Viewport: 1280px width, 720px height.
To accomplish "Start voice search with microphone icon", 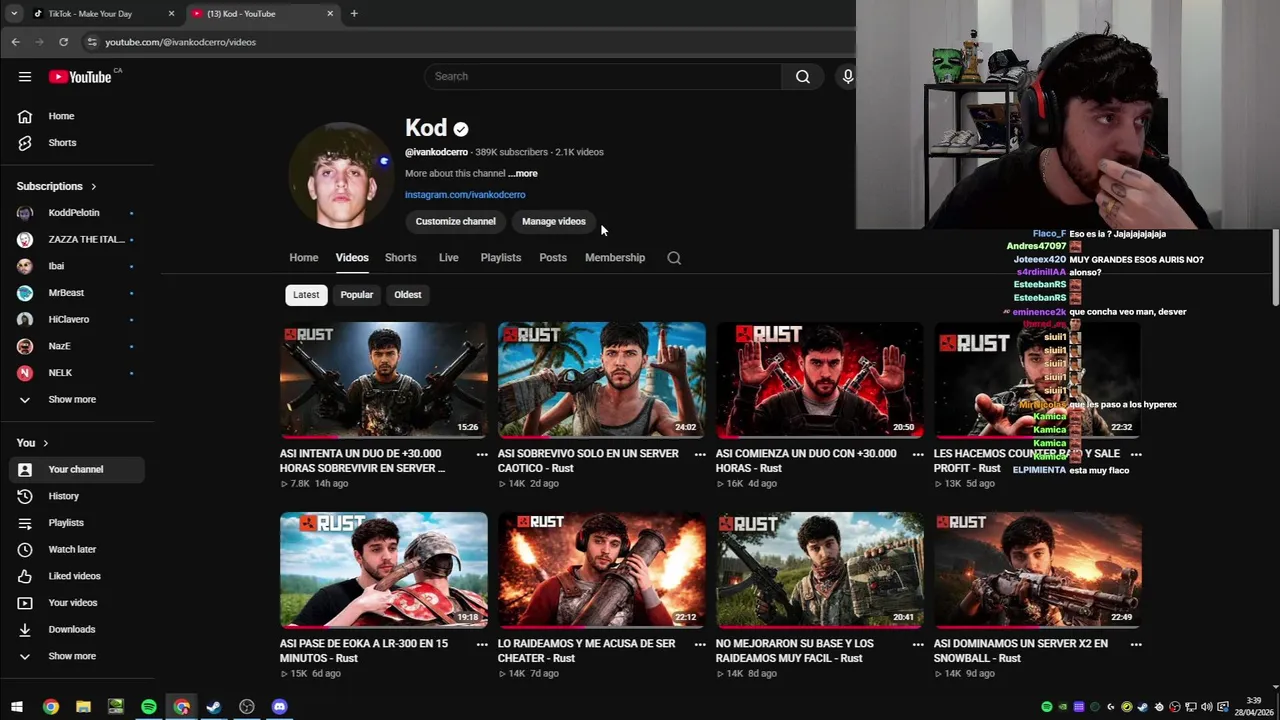I will coord(847,77).
